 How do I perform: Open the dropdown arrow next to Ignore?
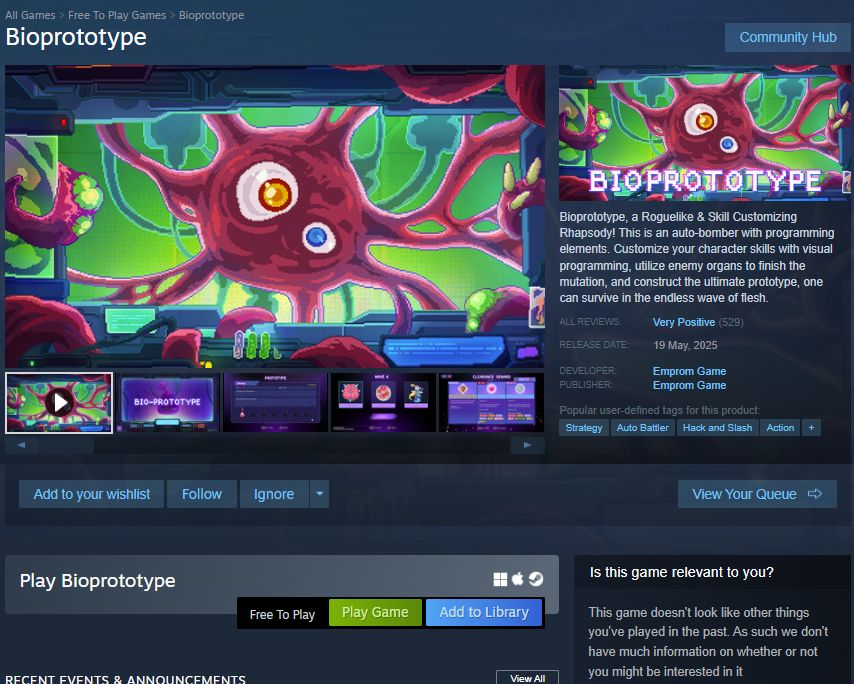click(319, 494)
